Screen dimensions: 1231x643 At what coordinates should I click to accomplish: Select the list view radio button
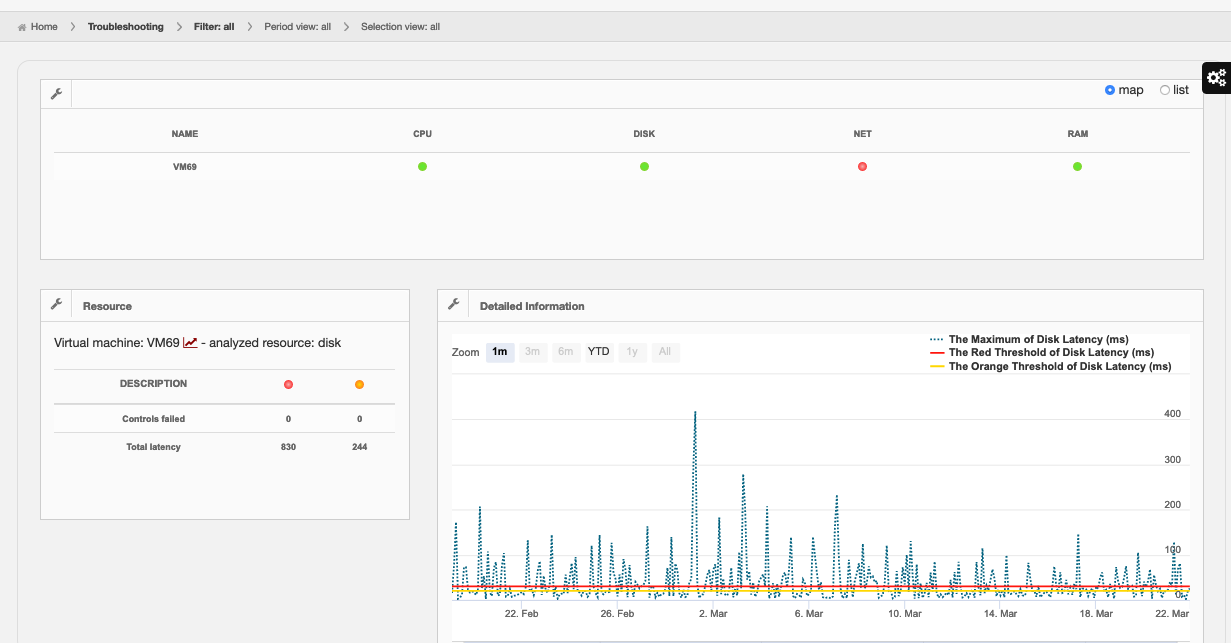1165,90
